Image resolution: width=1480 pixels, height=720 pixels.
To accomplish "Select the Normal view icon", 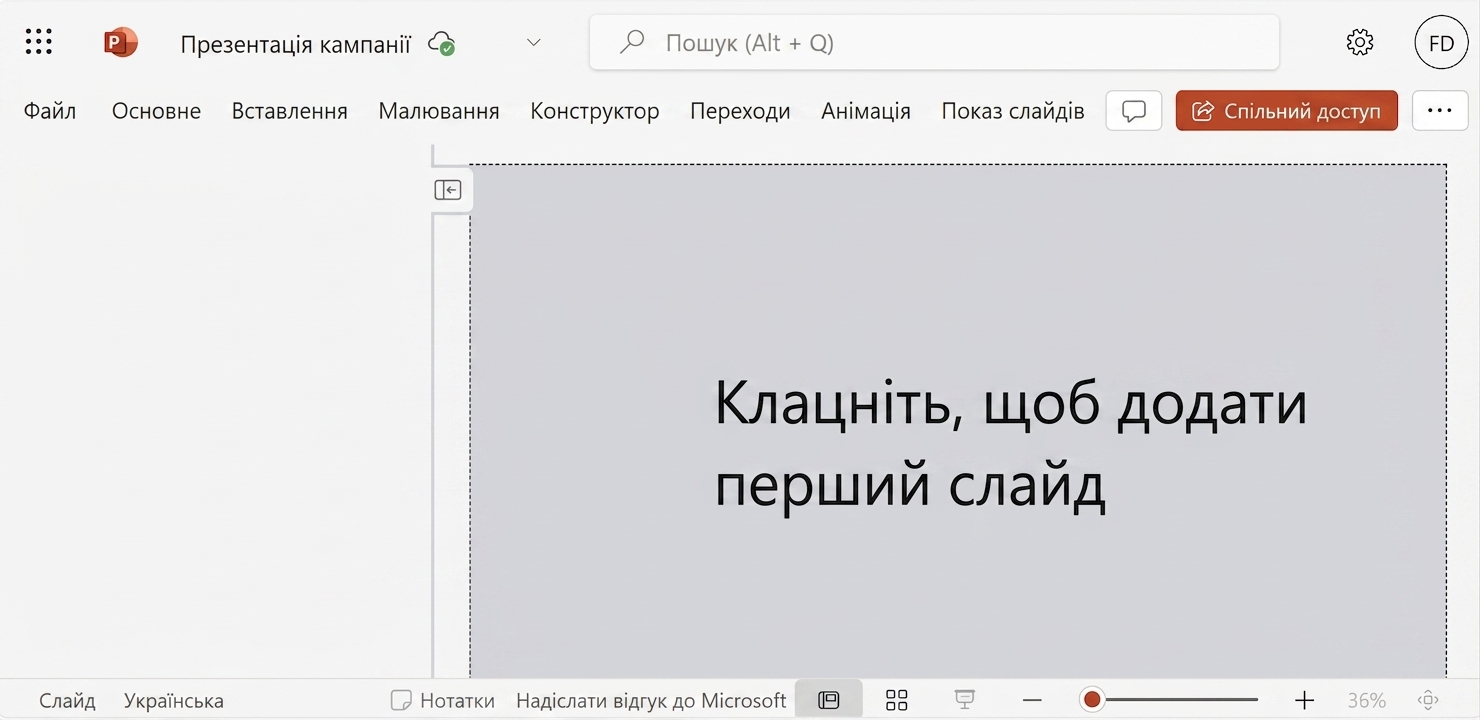I will pyautogui.click(x=829, y=700).
